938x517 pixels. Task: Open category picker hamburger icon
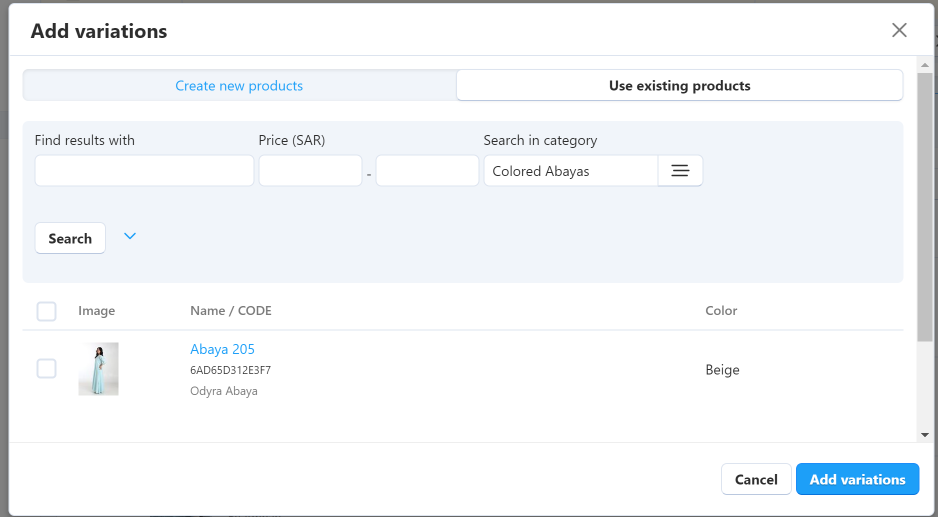680,171
